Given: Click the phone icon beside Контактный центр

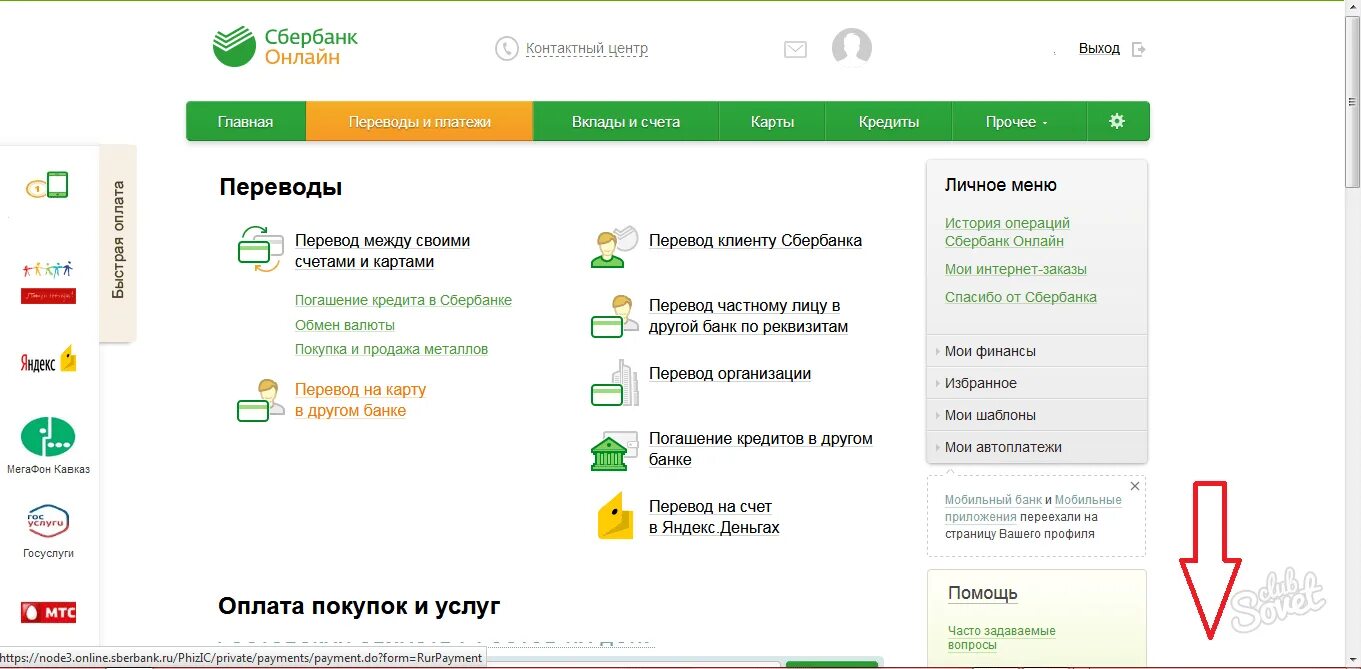Looking at the screenshot, I should [x=507, y=48].
